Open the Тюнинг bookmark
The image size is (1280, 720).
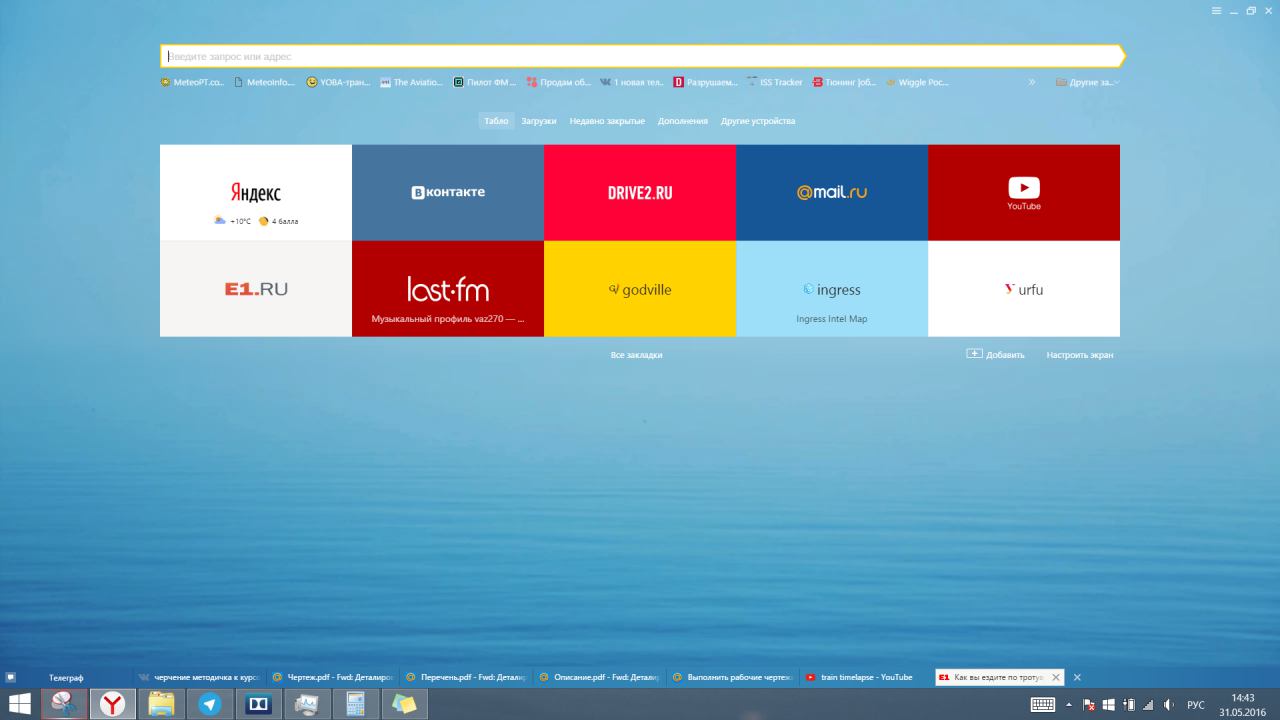click(x=844, y=82)
